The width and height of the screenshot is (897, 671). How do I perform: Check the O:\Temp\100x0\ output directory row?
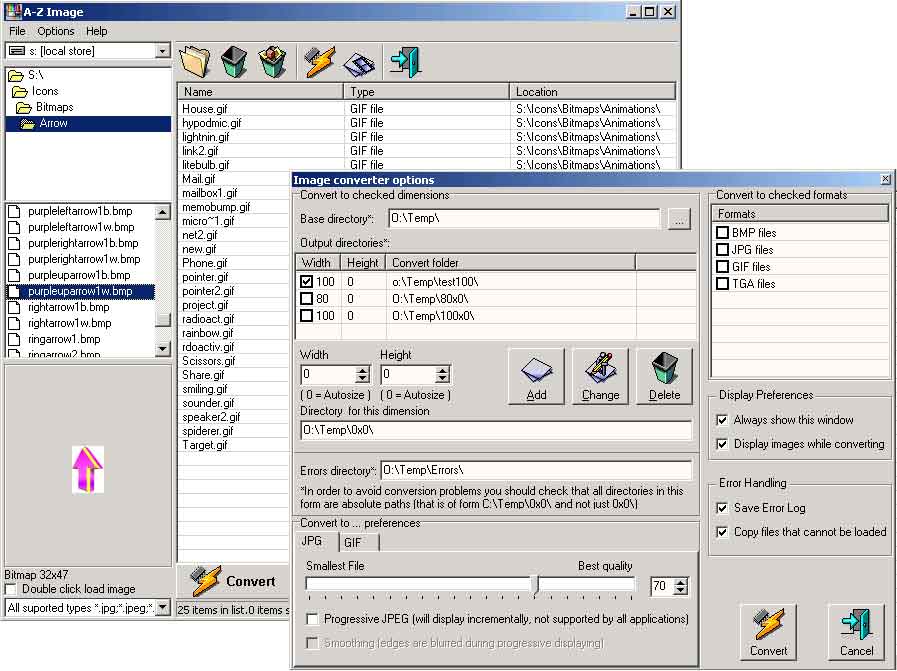point(307,316)
